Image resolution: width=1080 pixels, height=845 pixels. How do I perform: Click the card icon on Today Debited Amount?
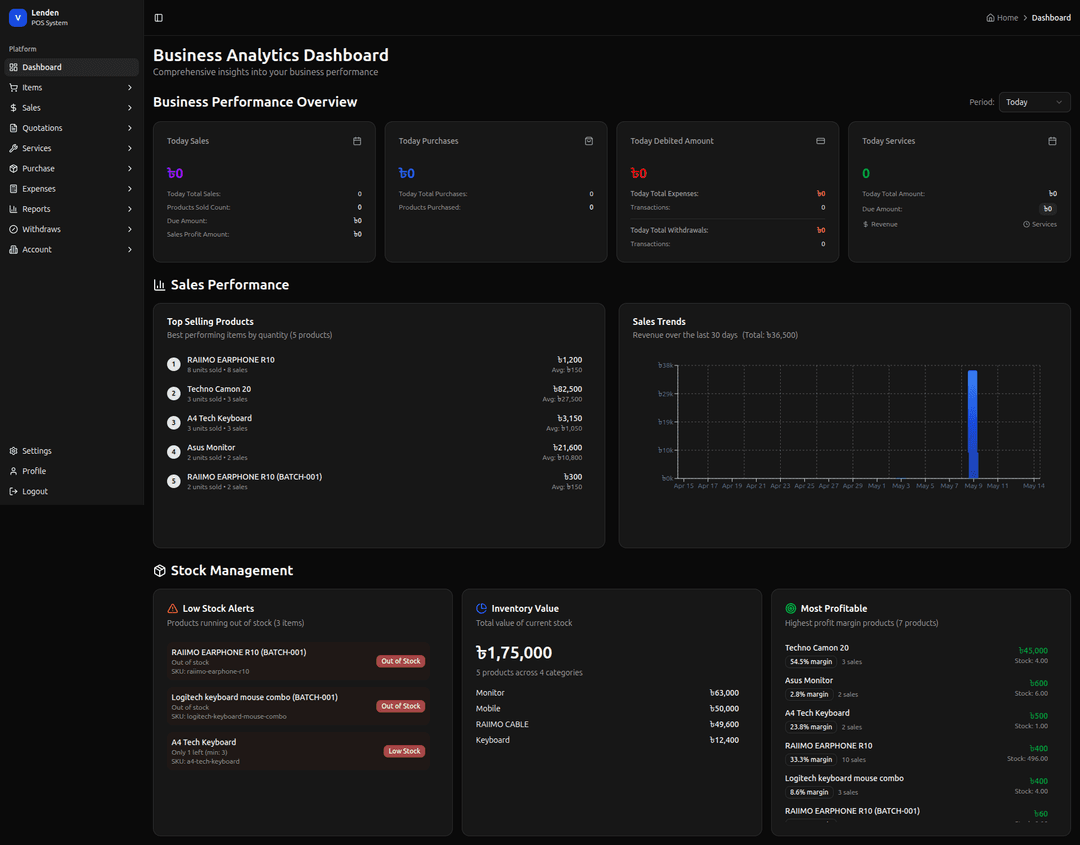click(820, 140)
